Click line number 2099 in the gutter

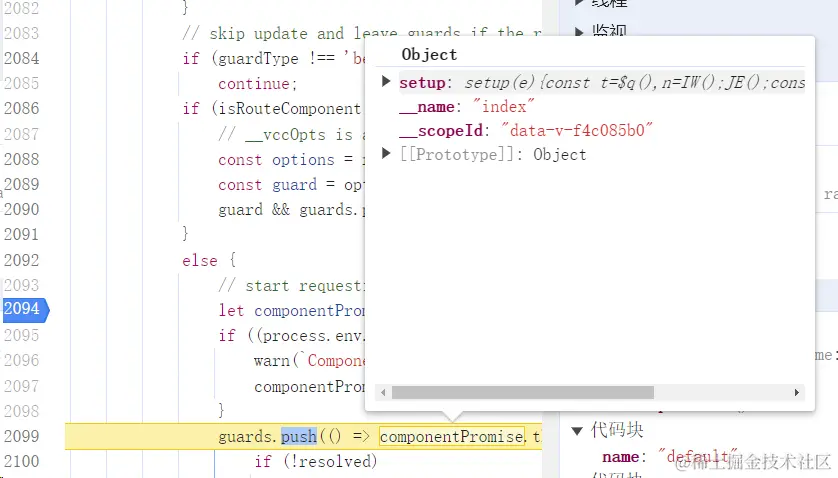21,436
